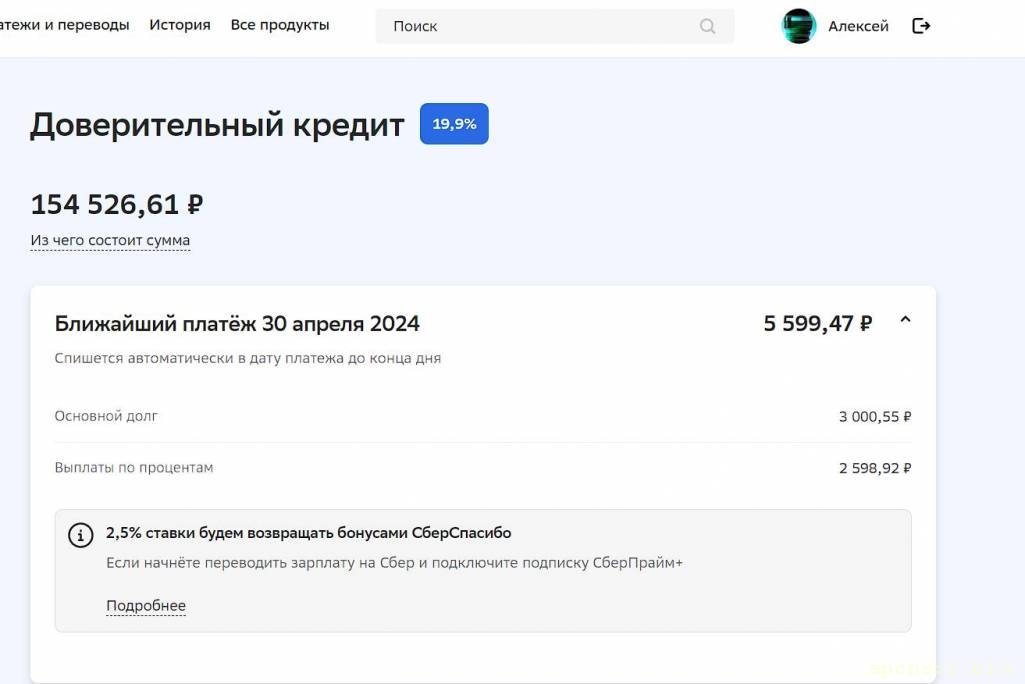Click the 19,9% interest rate badge
The width and height of the screenshot is (1025, 684).
tap(454, 124)
